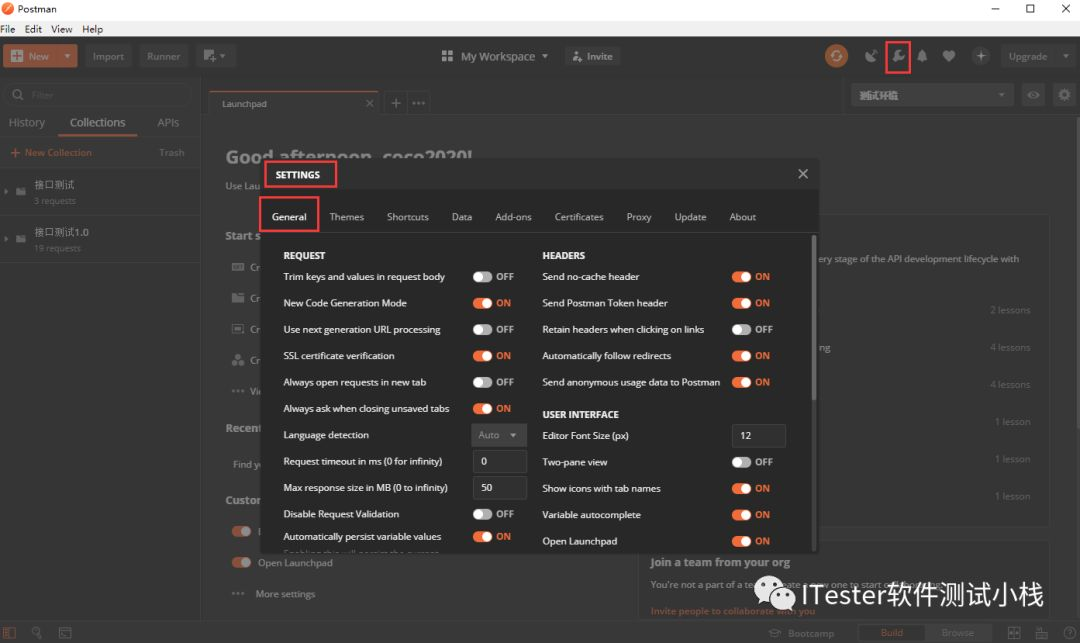The height and width of the screenshot is (643, 1080).
Task: Toggle the sidebar icon in status bar
Action: (9, 633)
